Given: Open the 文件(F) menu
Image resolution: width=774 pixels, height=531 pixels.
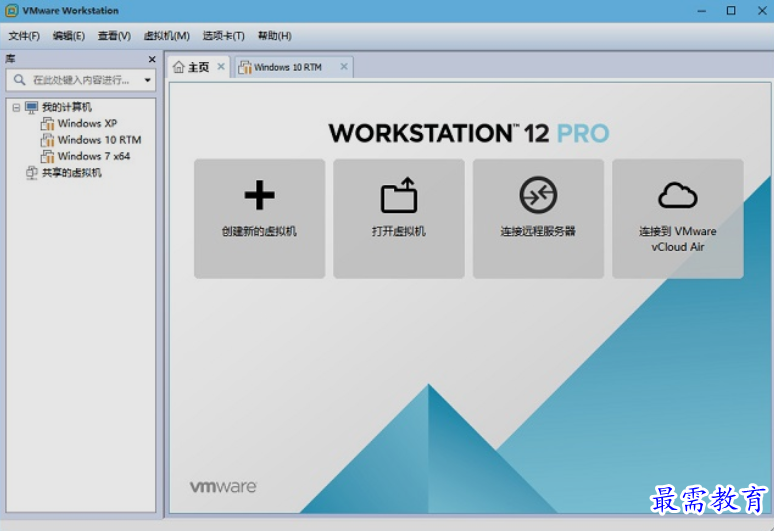Looking at the screenshot, I should pos(24,36).
